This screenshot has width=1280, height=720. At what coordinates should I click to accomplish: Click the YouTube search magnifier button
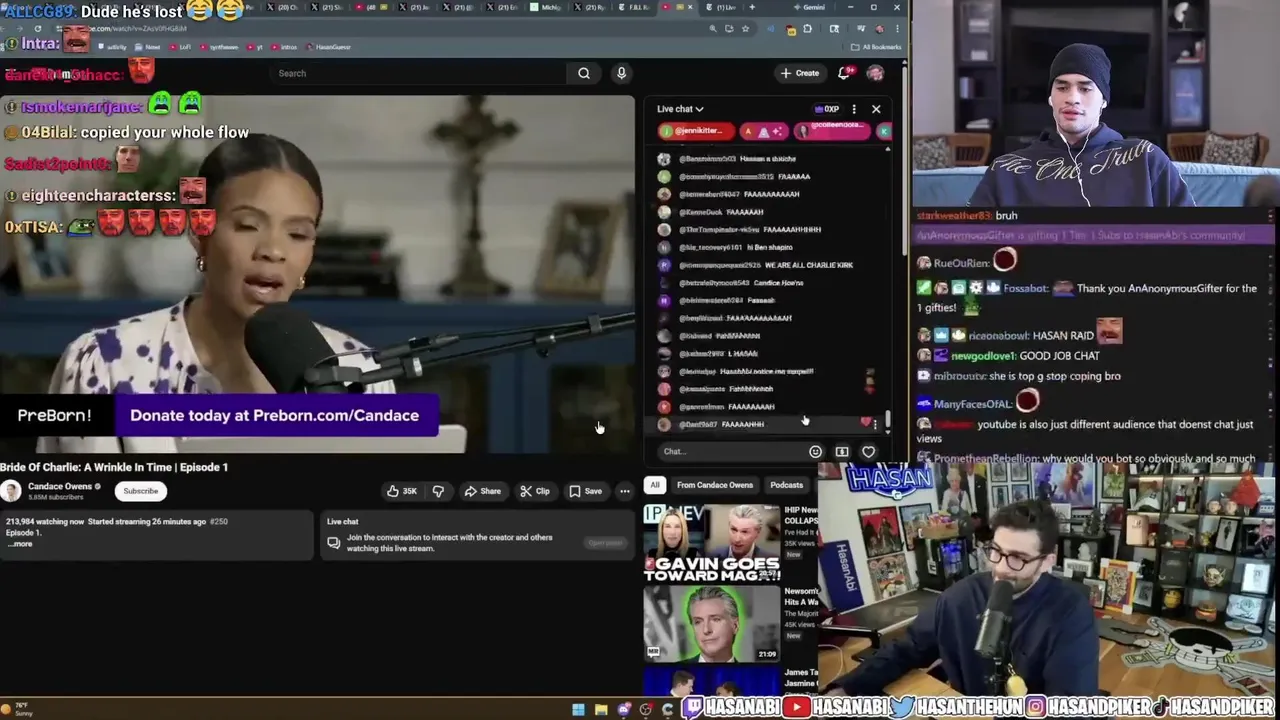point(584,73)
